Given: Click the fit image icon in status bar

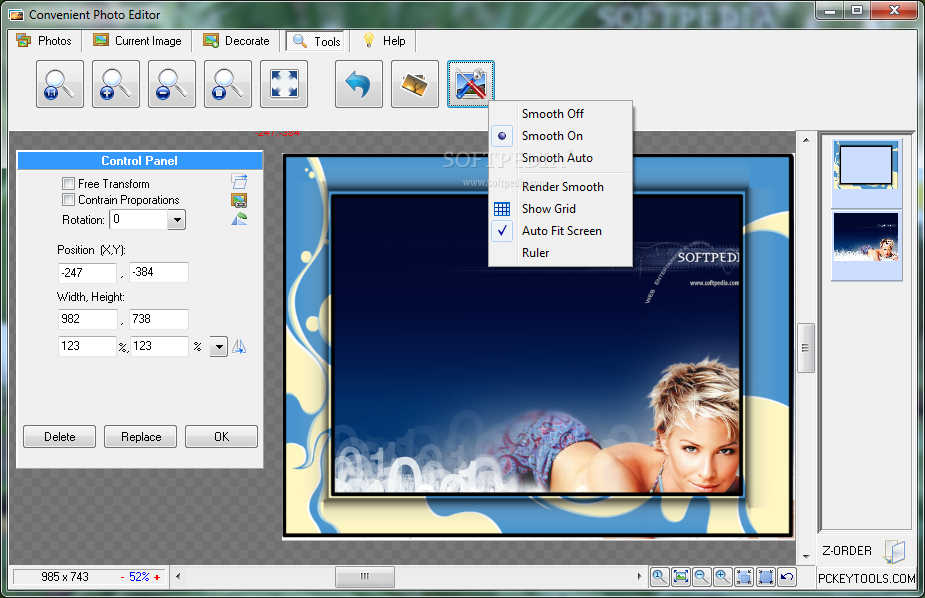Looking at the screenshot, I should (x=681, y=576).
